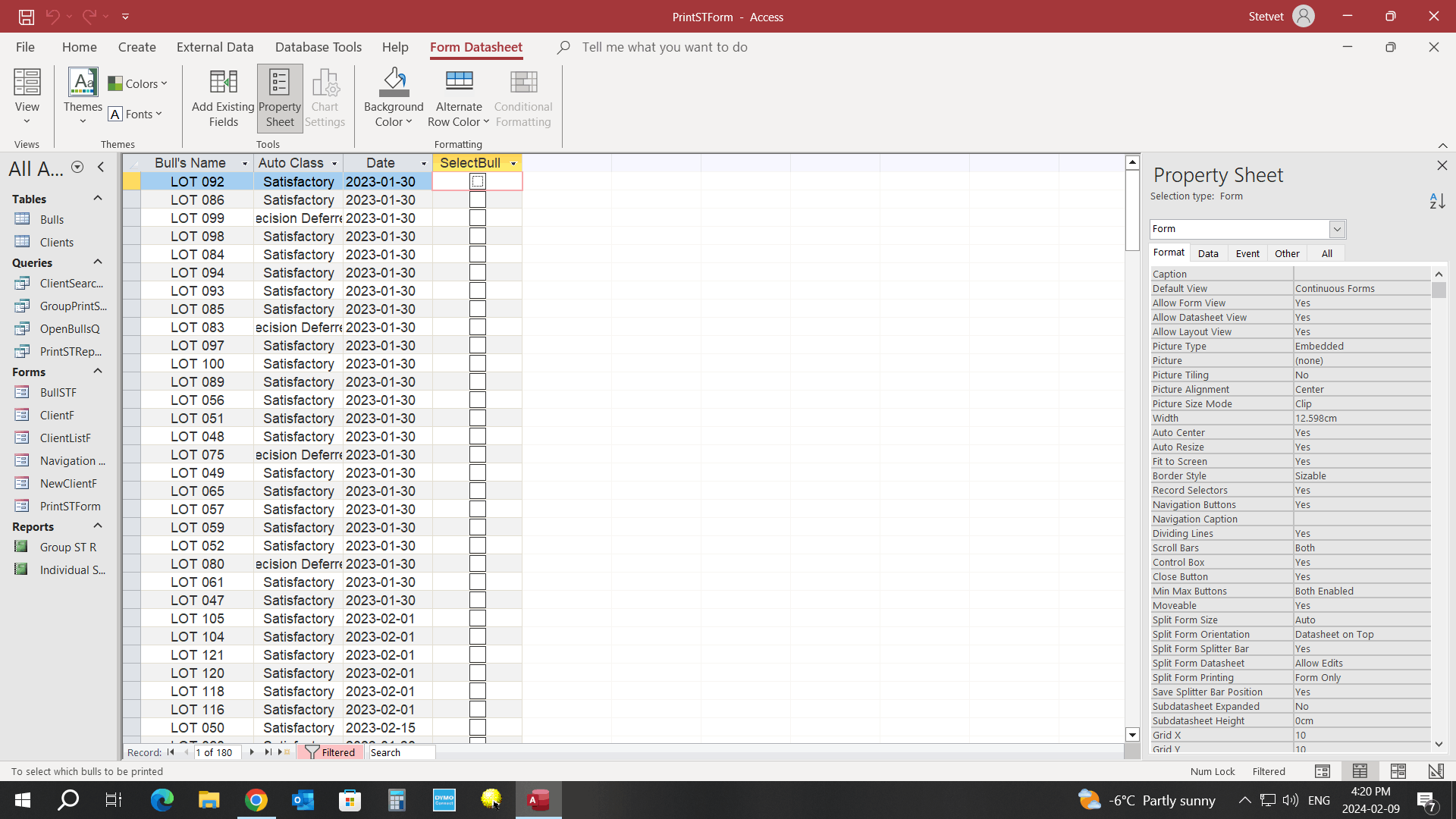1456x819 pixels.
Task: Open the Calculator app in taskbar
Action: (397, 800)
